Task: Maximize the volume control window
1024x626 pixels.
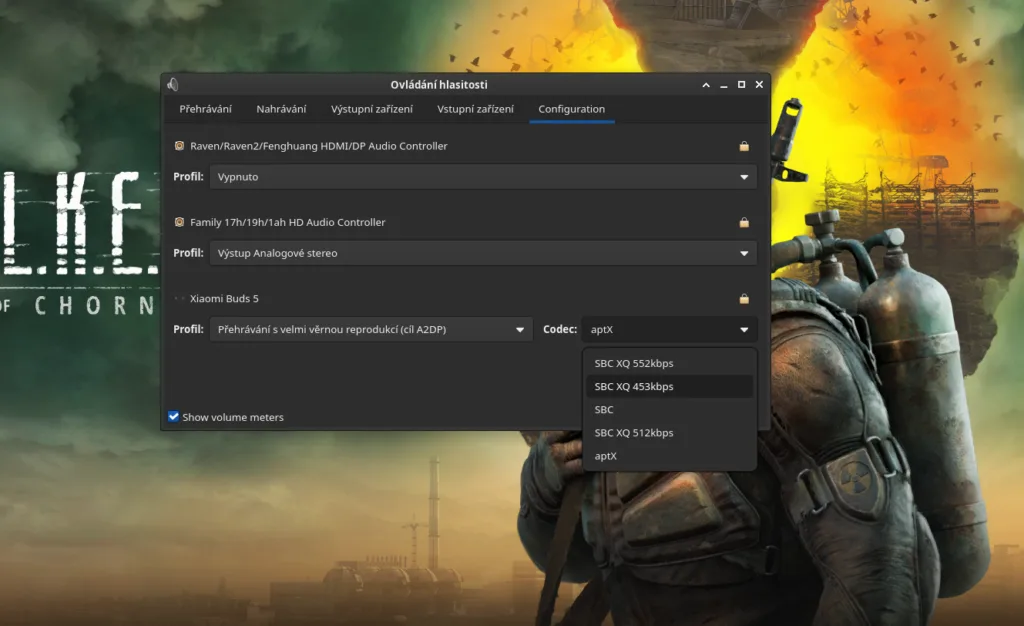Action: [741, 85]
